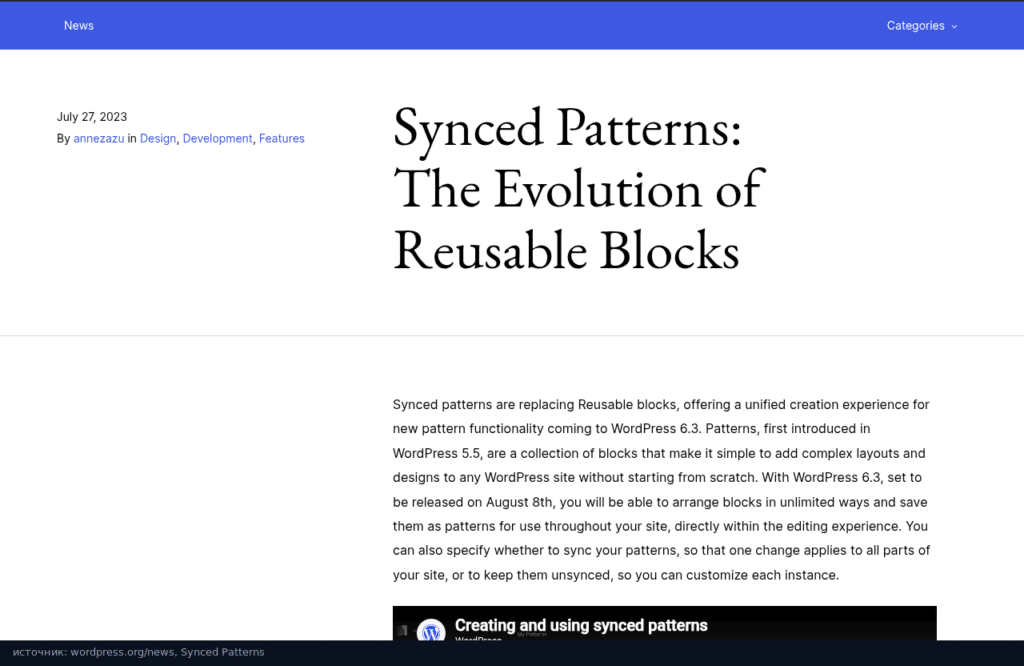
Task: Open the Features category link
Action: [281, 138]
